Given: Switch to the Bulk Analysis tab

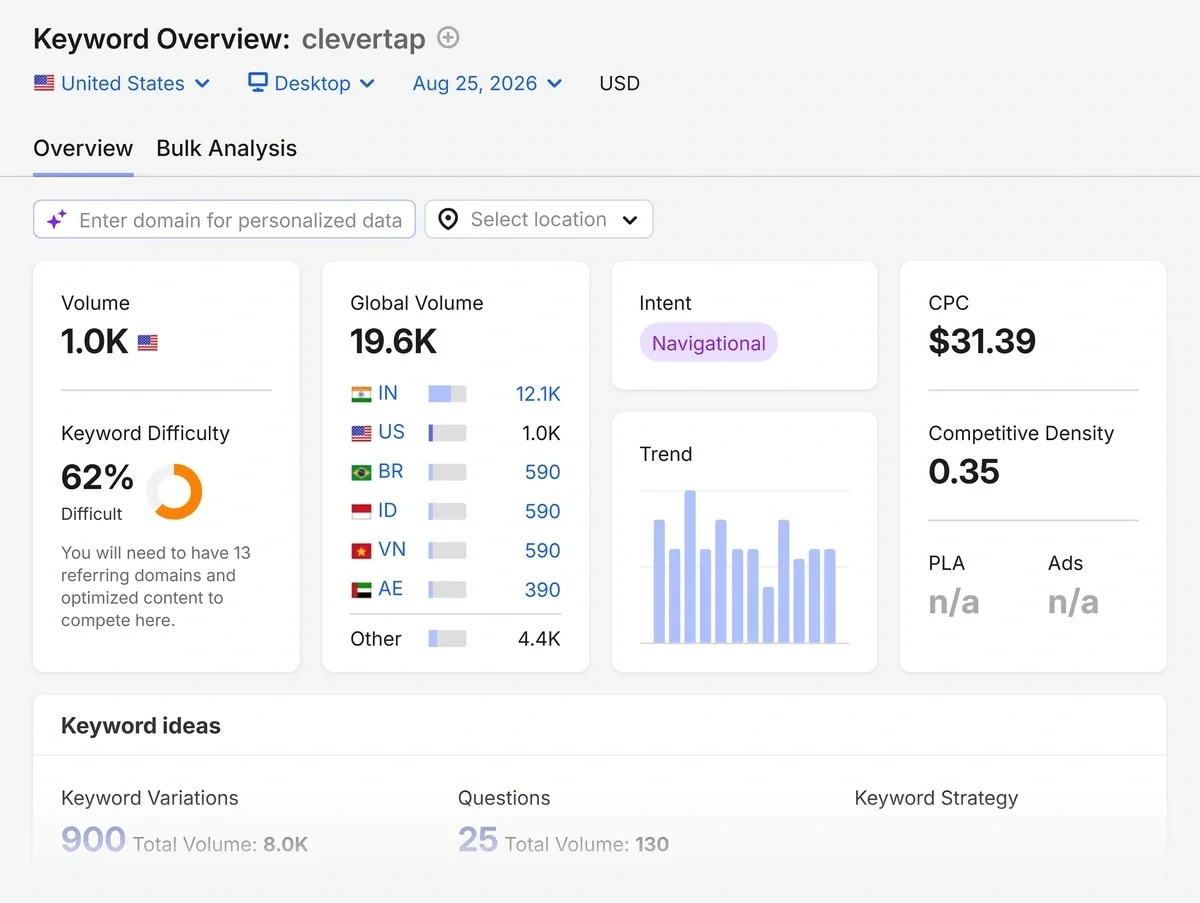Looking at the screenshot, I should pos(227,148).
